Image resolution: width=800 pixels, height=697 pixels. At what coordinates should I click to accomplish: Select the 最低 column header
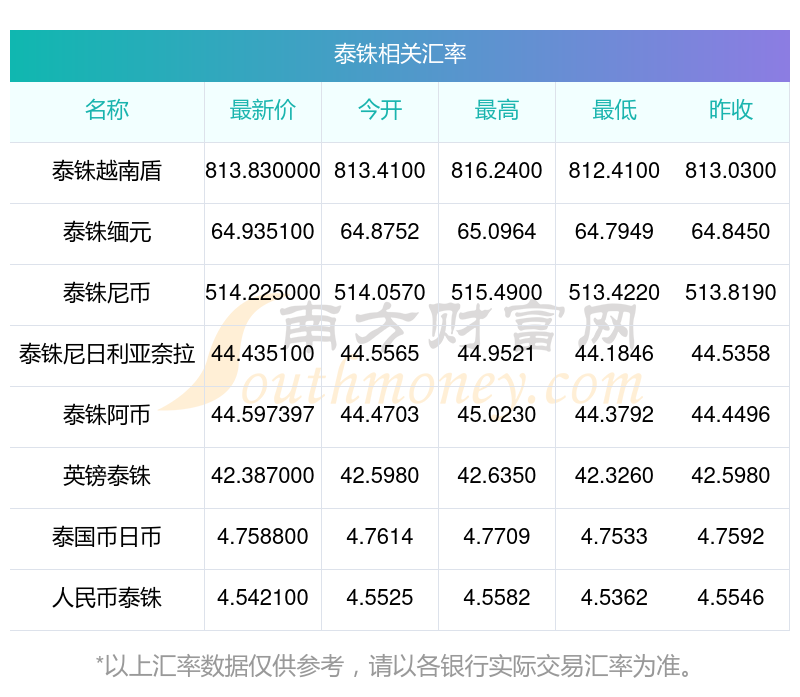[x=614, y=111]
